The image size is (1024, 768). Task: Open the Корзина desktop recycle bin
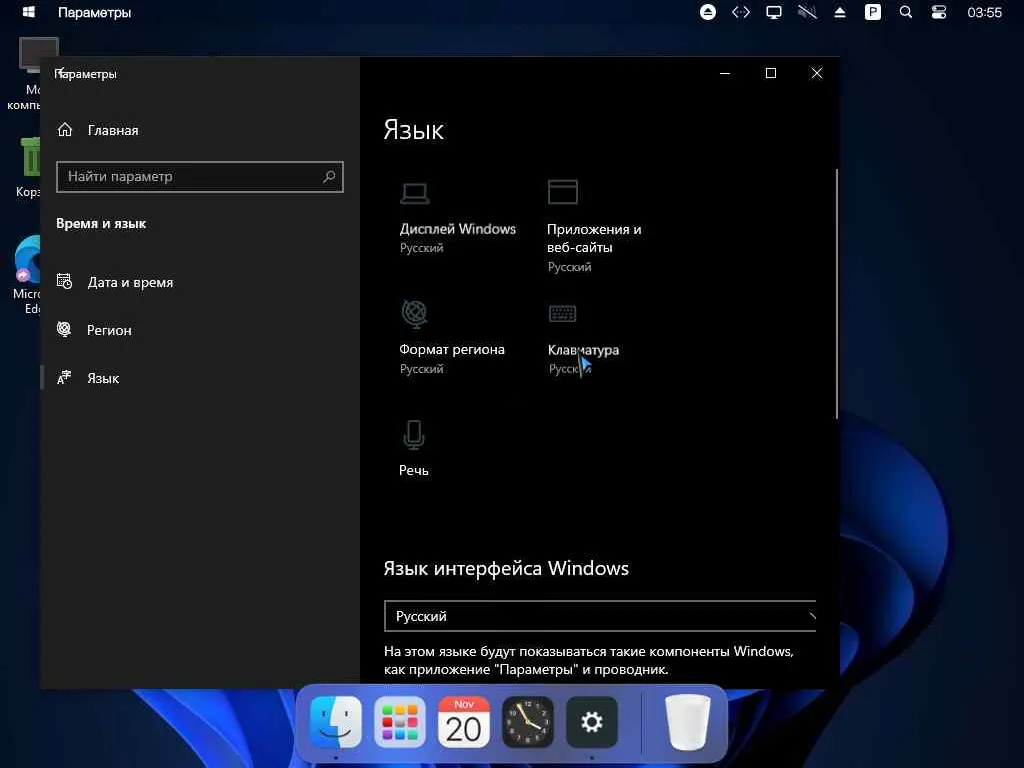click(27, 167)
